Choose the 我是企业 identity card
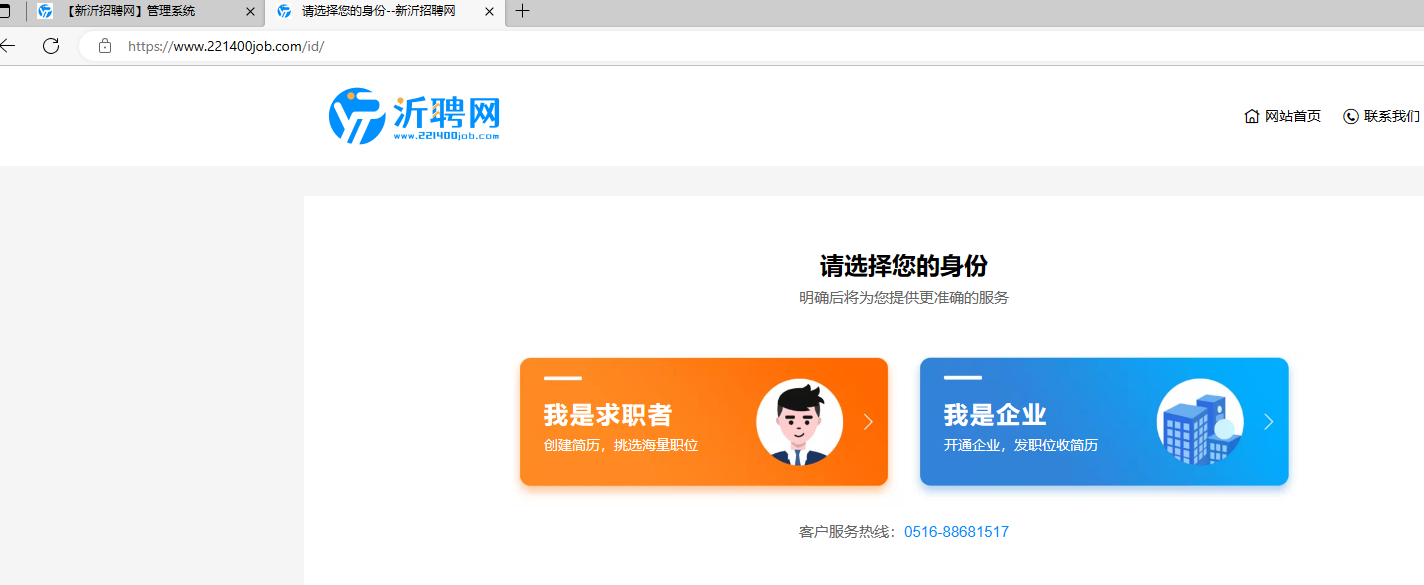Screen dimensions: 1424x585 (1104, 422)
